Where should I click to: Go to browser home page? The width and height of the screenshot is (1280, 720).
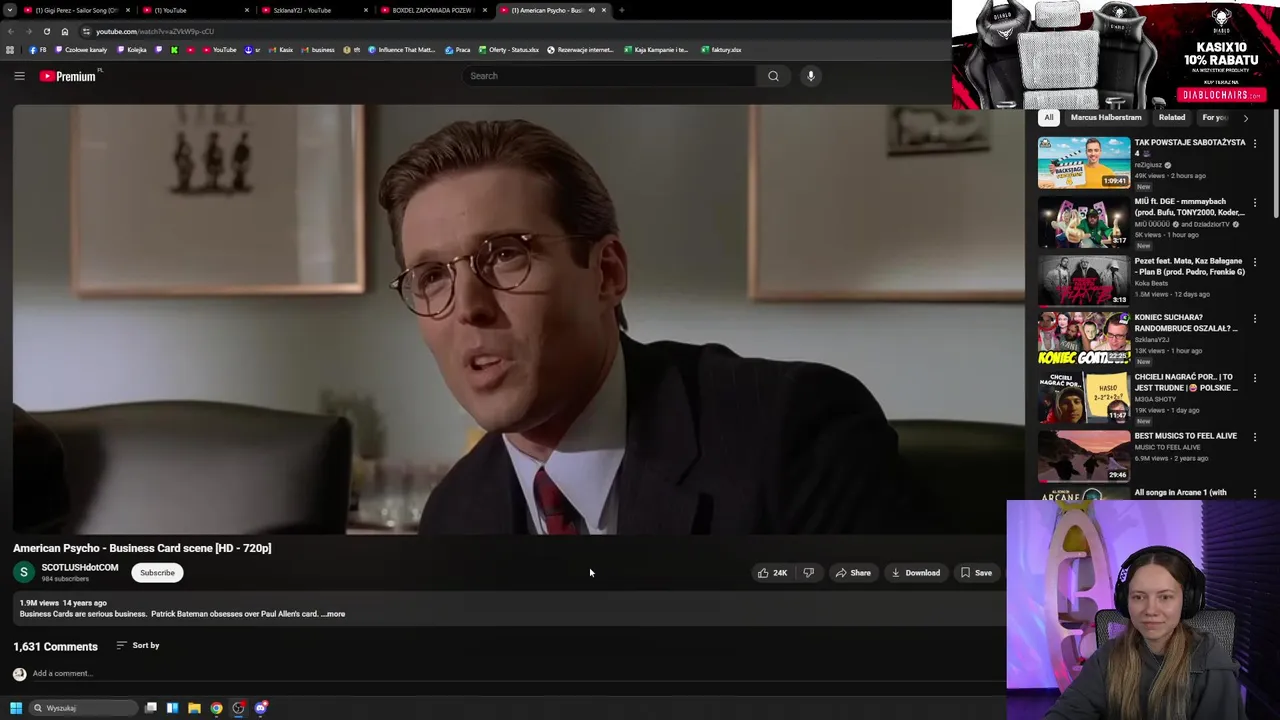point(65,31)
